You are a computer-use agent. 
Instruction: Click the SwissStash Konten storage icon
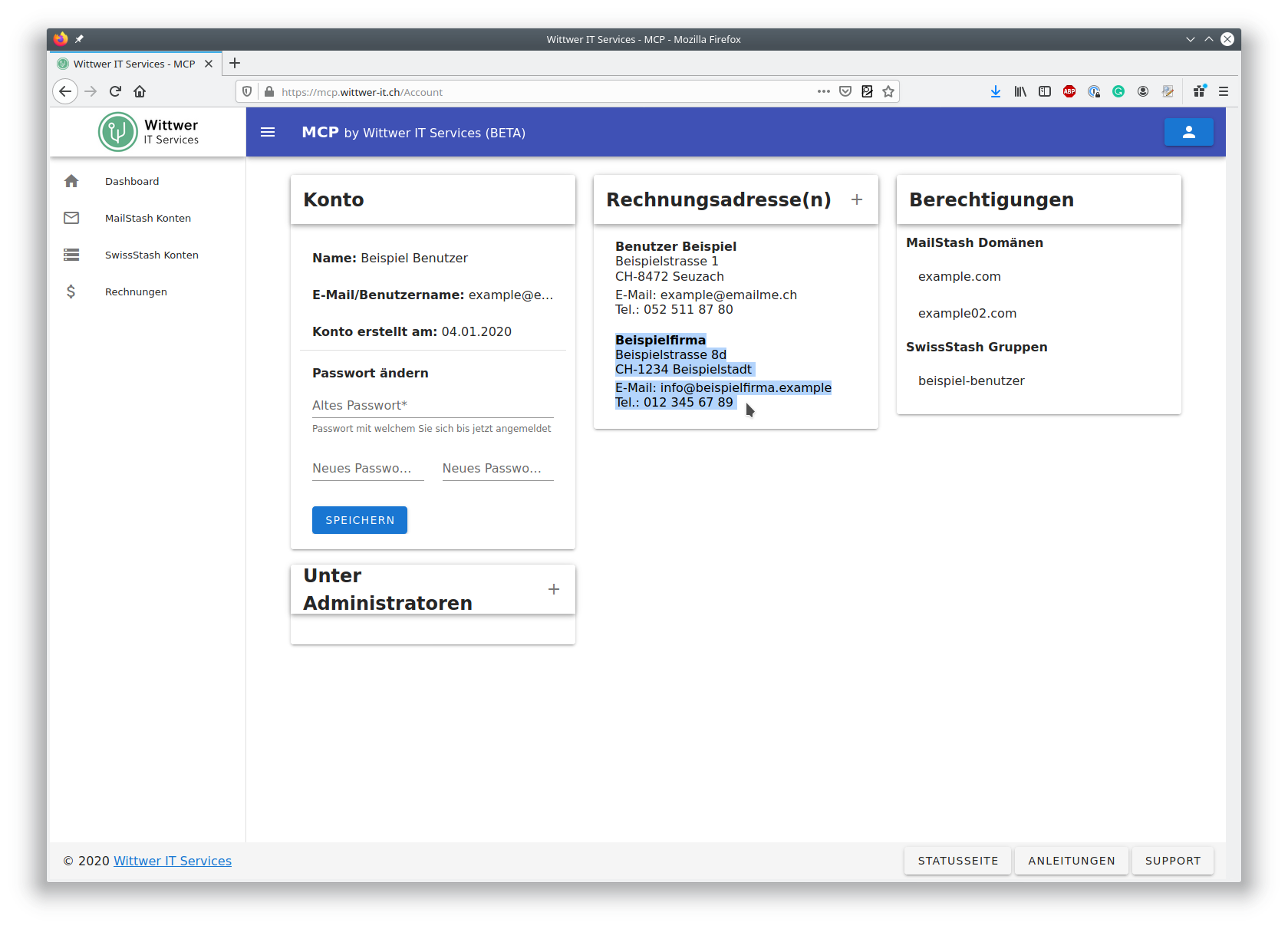click(x=71, y=255)
